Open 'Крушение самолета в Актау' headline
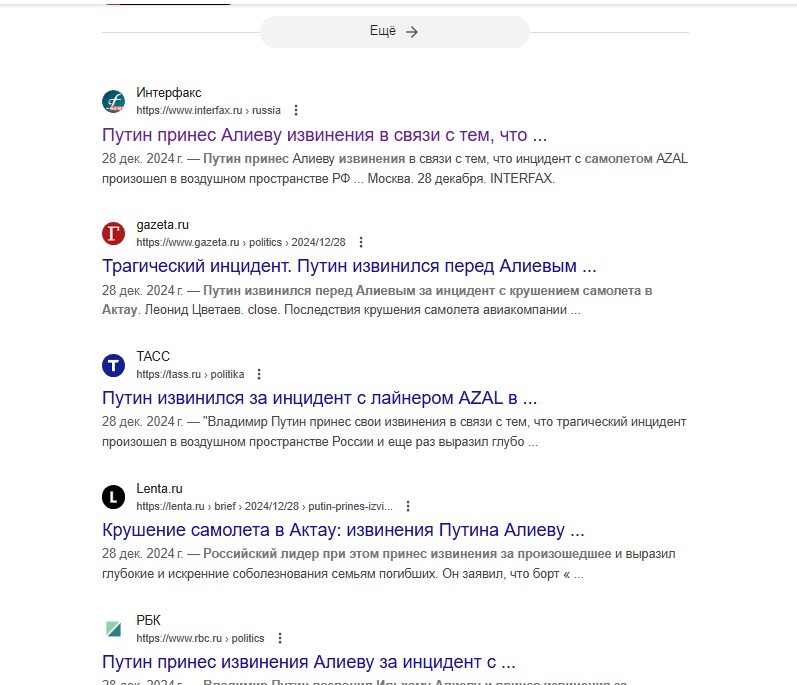Screen dimensions: 797x685 [343, 530]
